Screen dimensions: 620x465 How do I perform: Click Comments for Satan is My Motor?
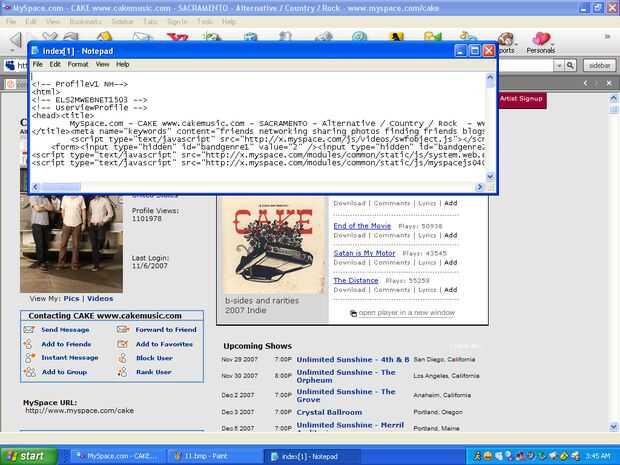[x=392, y=263]
